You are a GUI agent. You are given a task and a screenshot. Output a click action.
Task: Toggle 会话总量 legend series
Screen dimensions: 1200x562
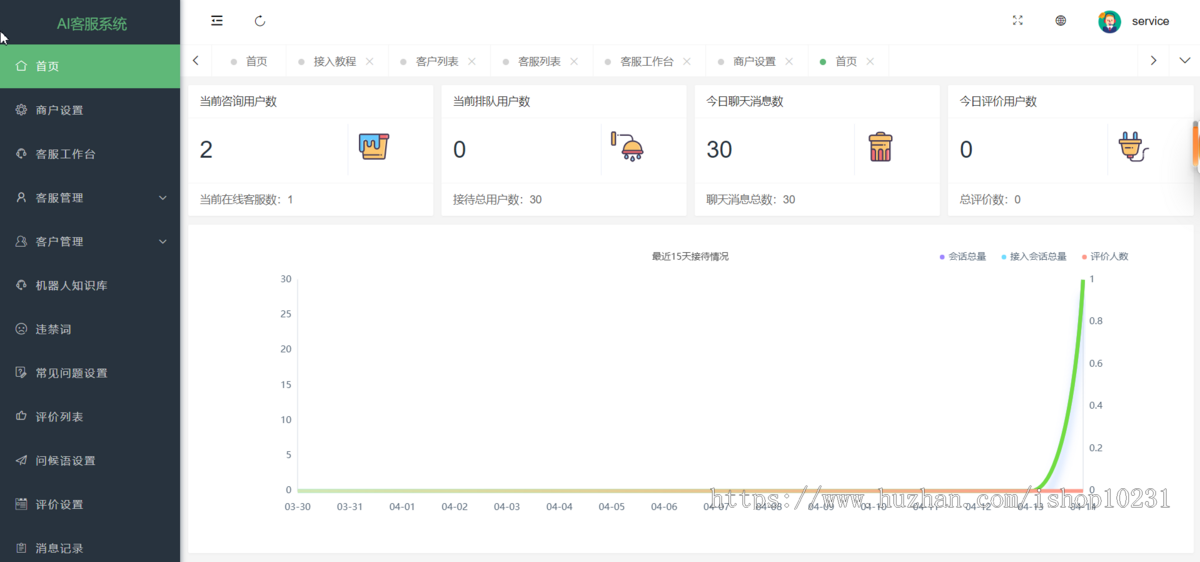963,257
